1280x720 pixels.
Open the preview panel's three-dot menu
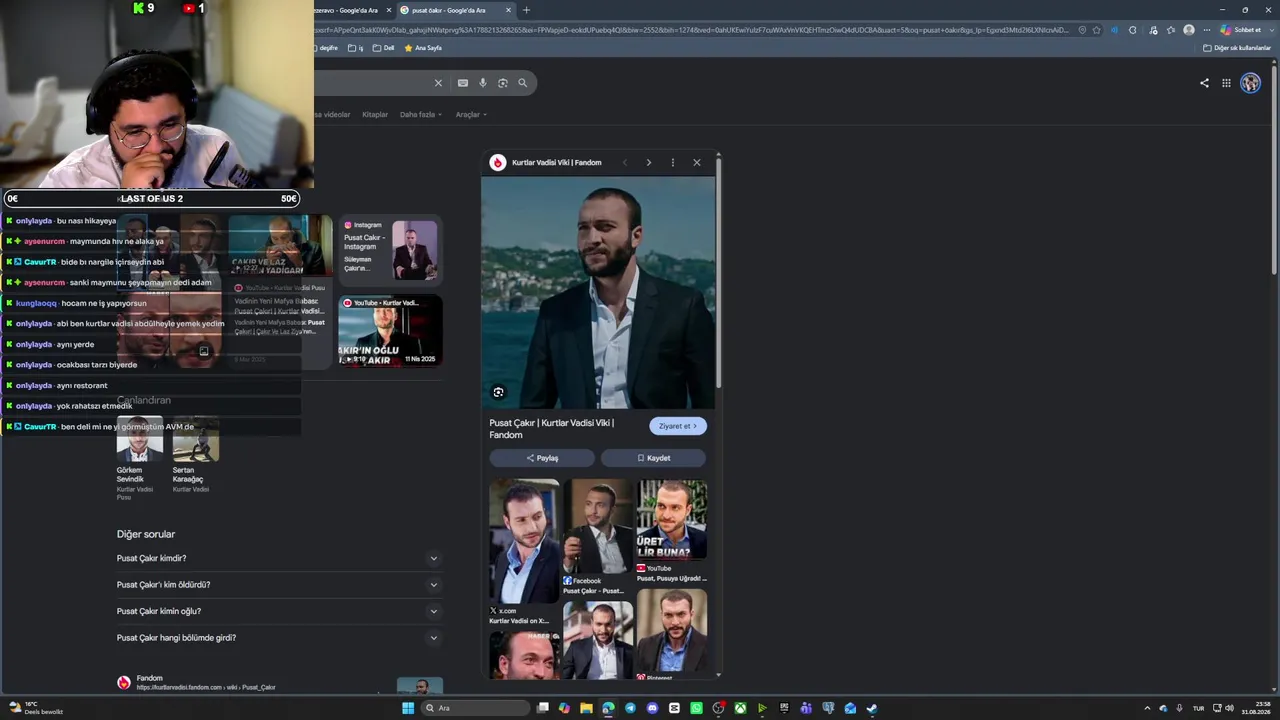[673, 162]
